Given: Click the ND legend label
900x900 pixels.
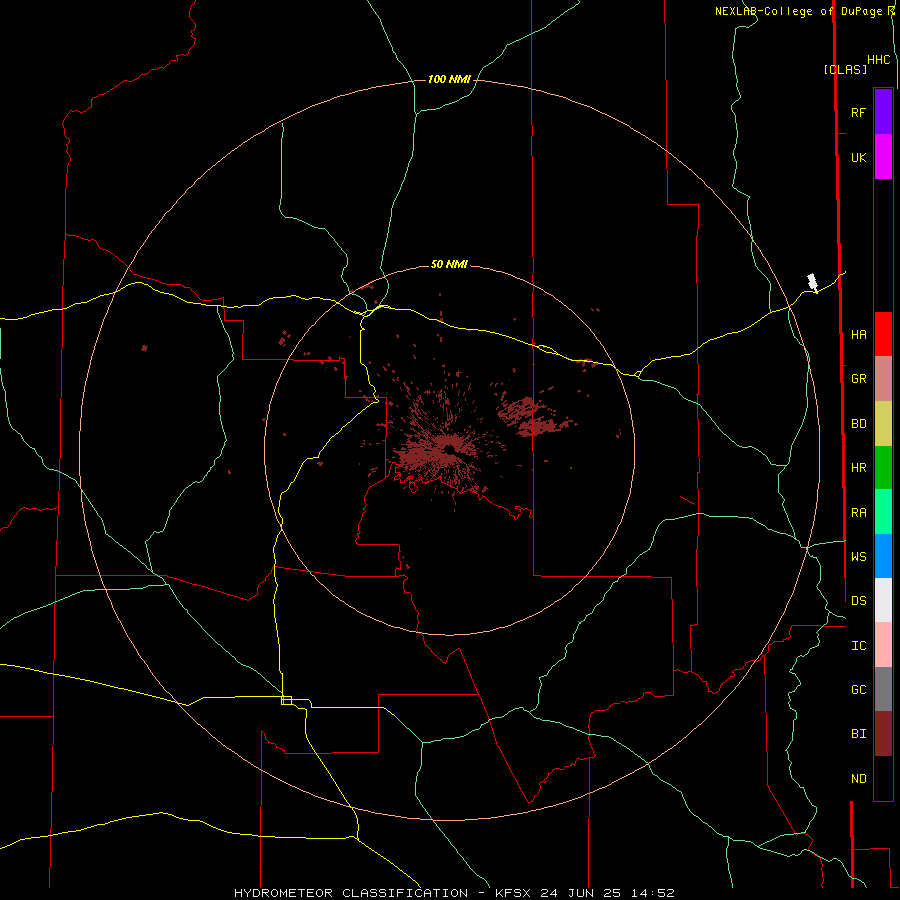Looking at the screenshot, I should pyautogui.click(x=858, y=779).
